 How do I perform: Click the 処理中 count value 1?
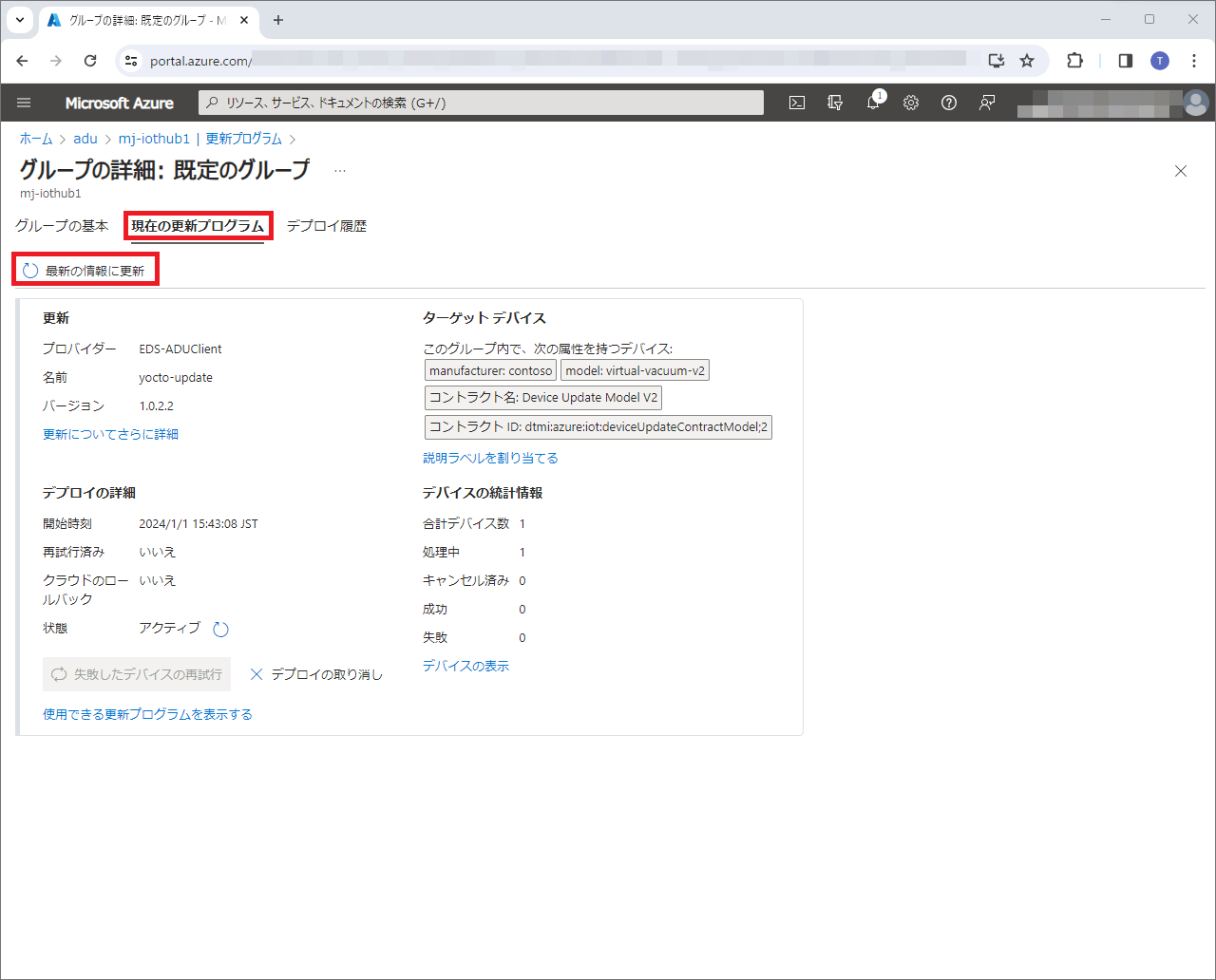(x=522, y=552)
